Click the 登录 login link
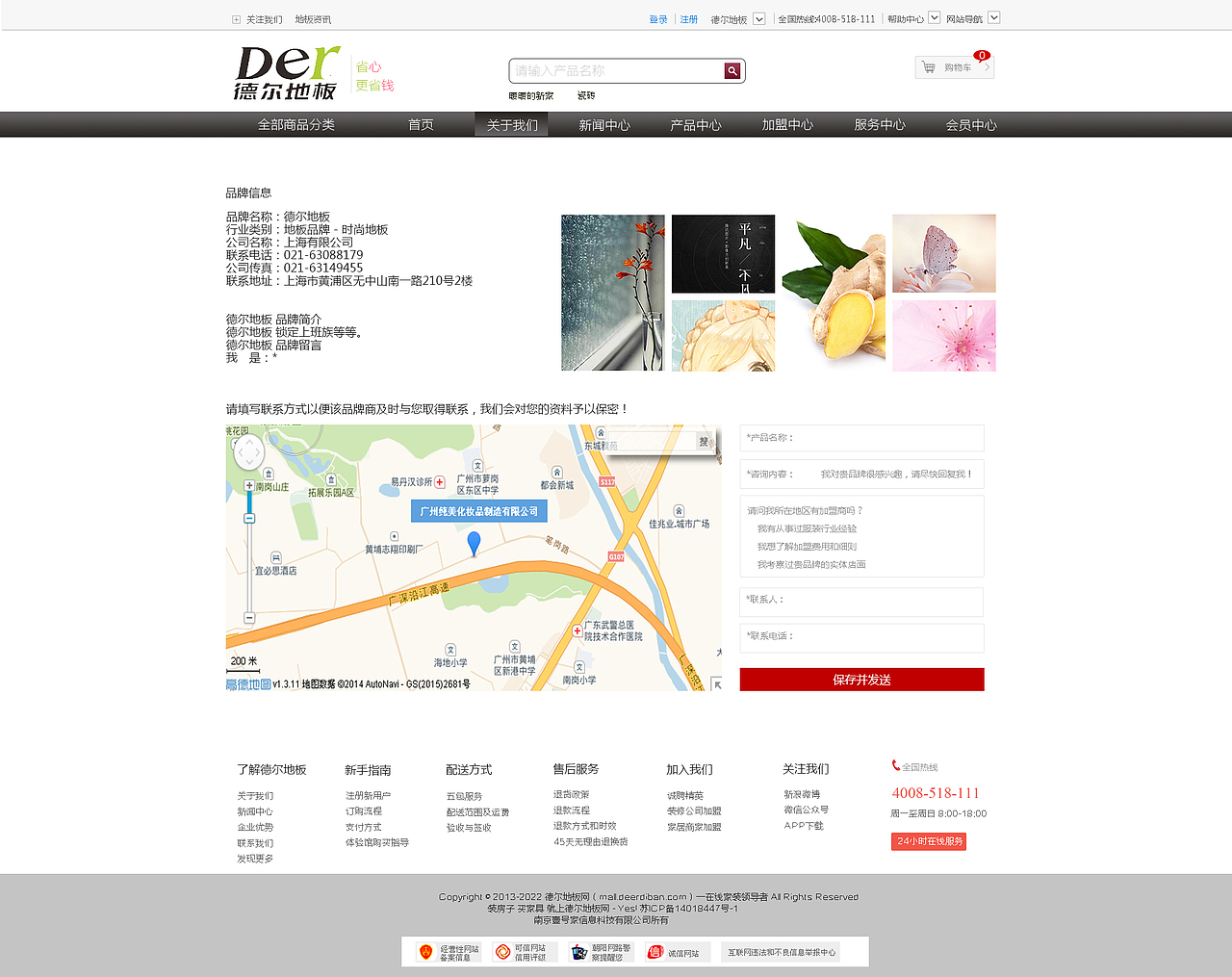The image size is (1232, 977). 658,19
